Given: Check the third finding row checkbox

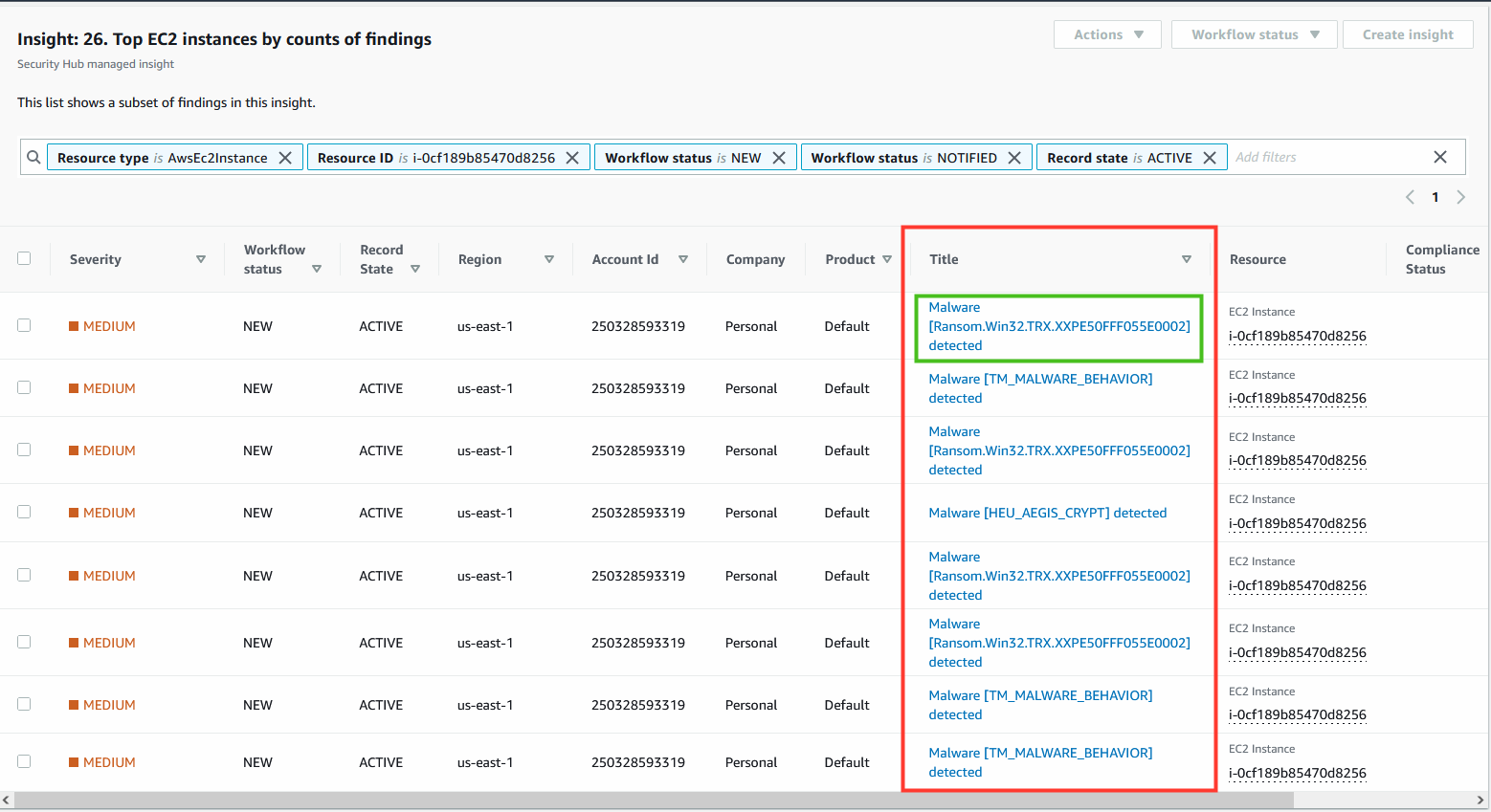Looking at the screenshot, I should pos(24,450).
